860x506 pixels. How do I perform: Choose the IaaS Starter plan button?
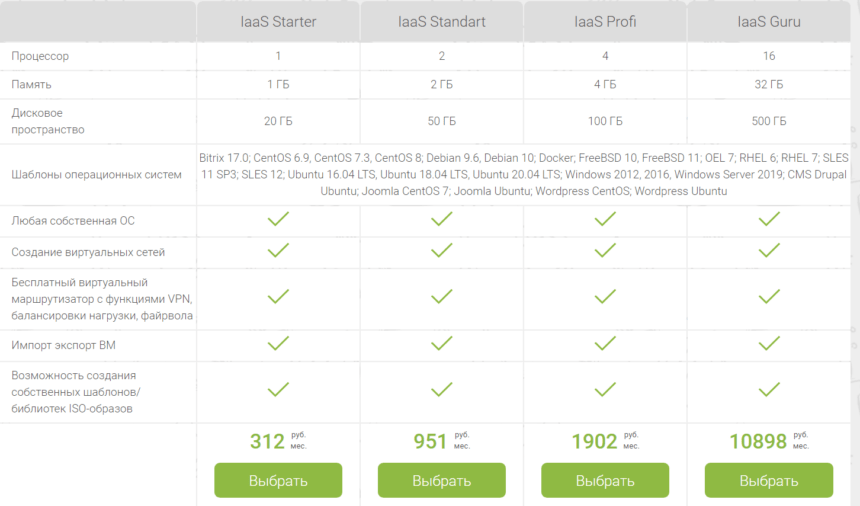[x=278, y=480]
